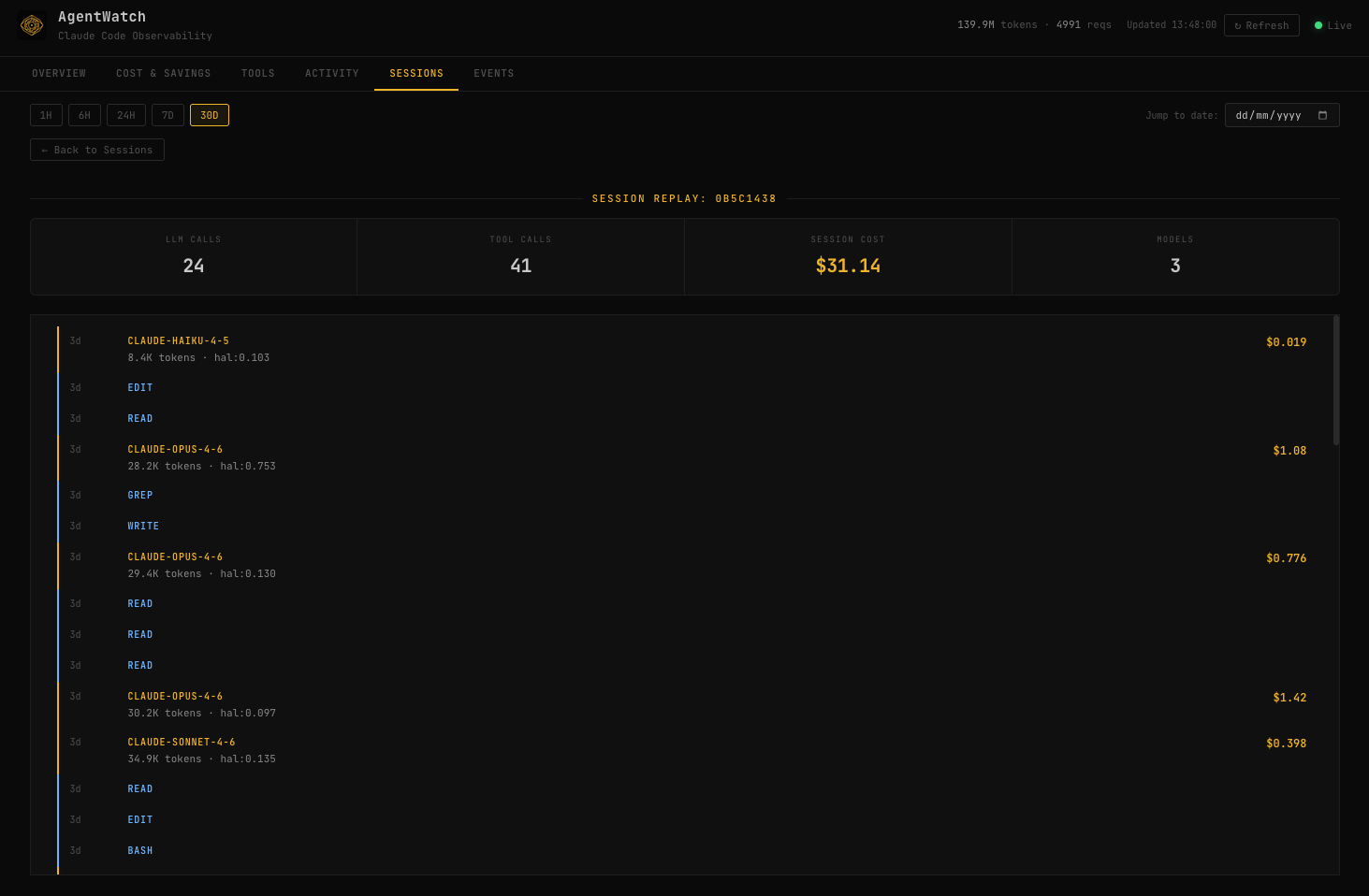
Task: Open the Overview tab
Action: 59,73
